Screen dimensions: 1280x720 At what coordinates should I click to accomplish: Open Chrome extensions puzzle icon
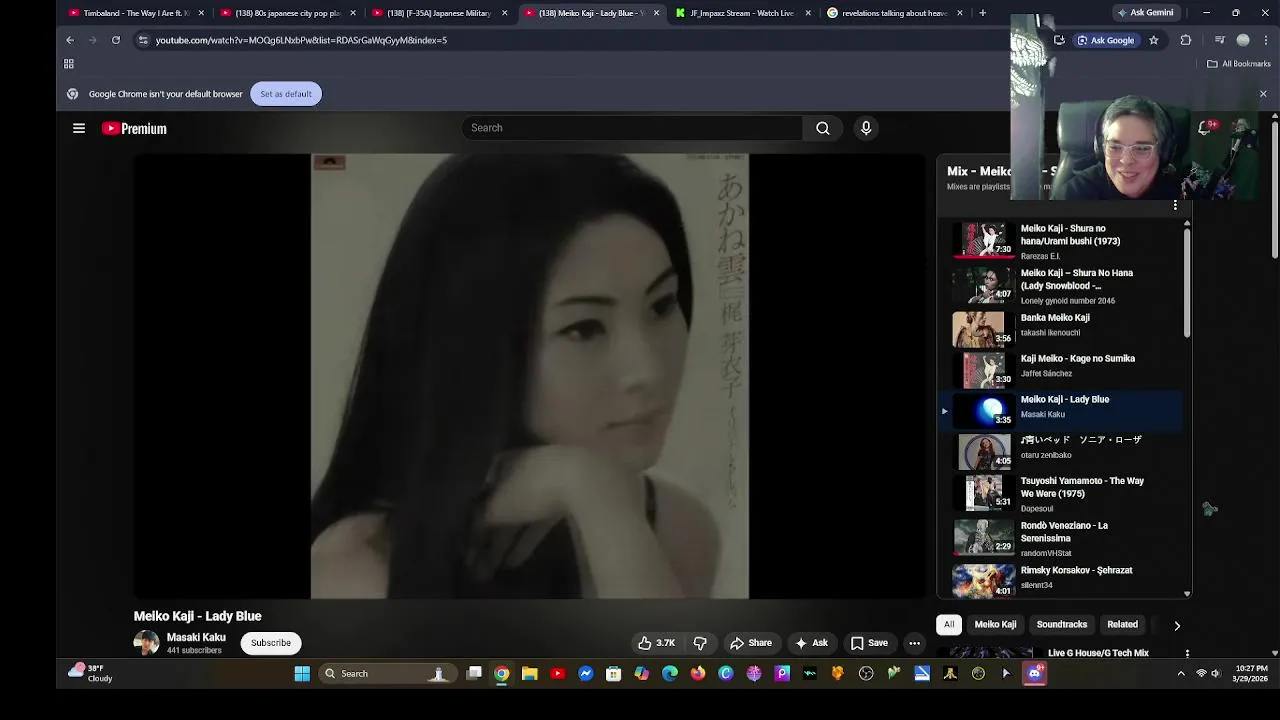click(1186, 40)
